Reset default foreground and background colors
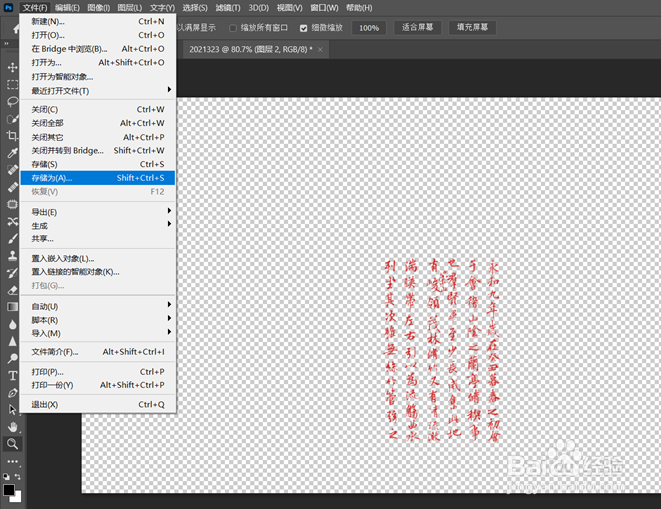Screen dimensions: 661x509 coord(6,477)
